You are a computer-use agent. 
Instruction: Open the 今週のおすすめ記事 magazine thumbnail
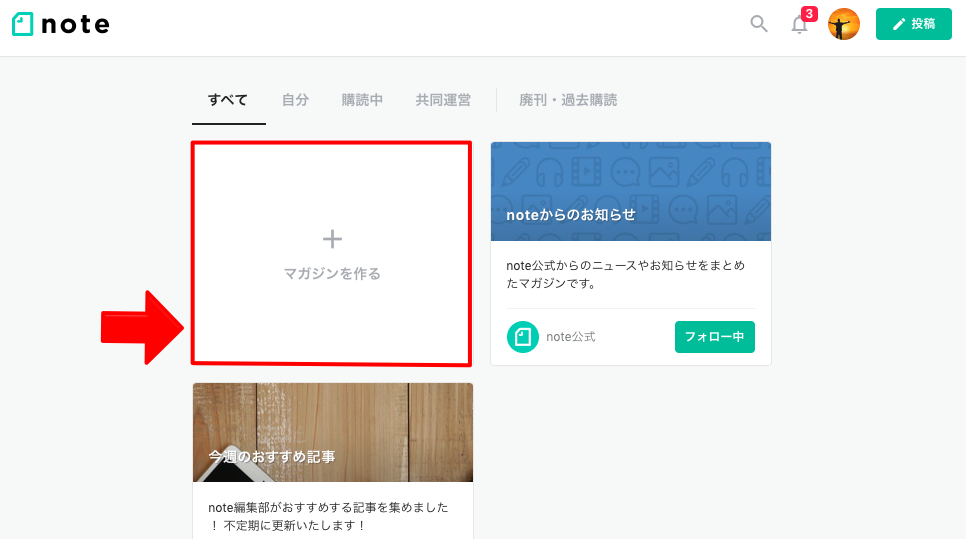[x=333, y=432]
